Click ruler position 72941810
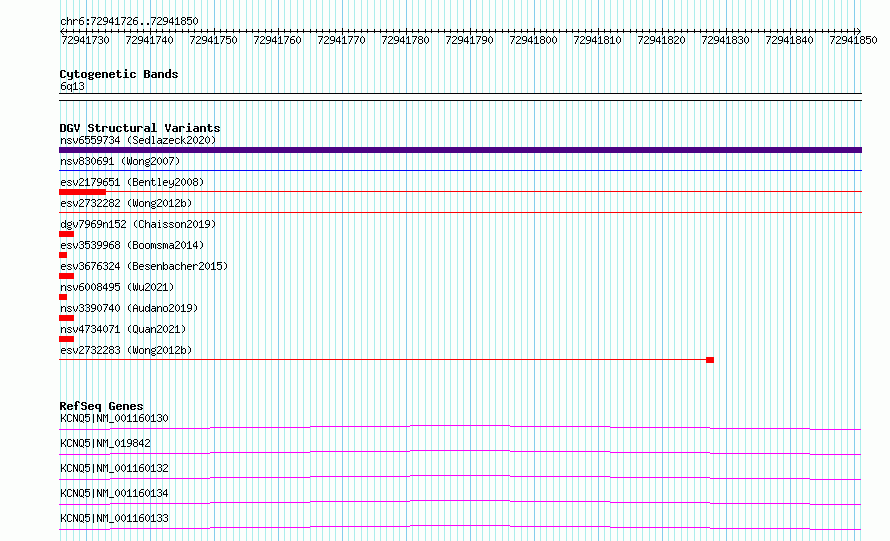 click(x=597, y=40)
